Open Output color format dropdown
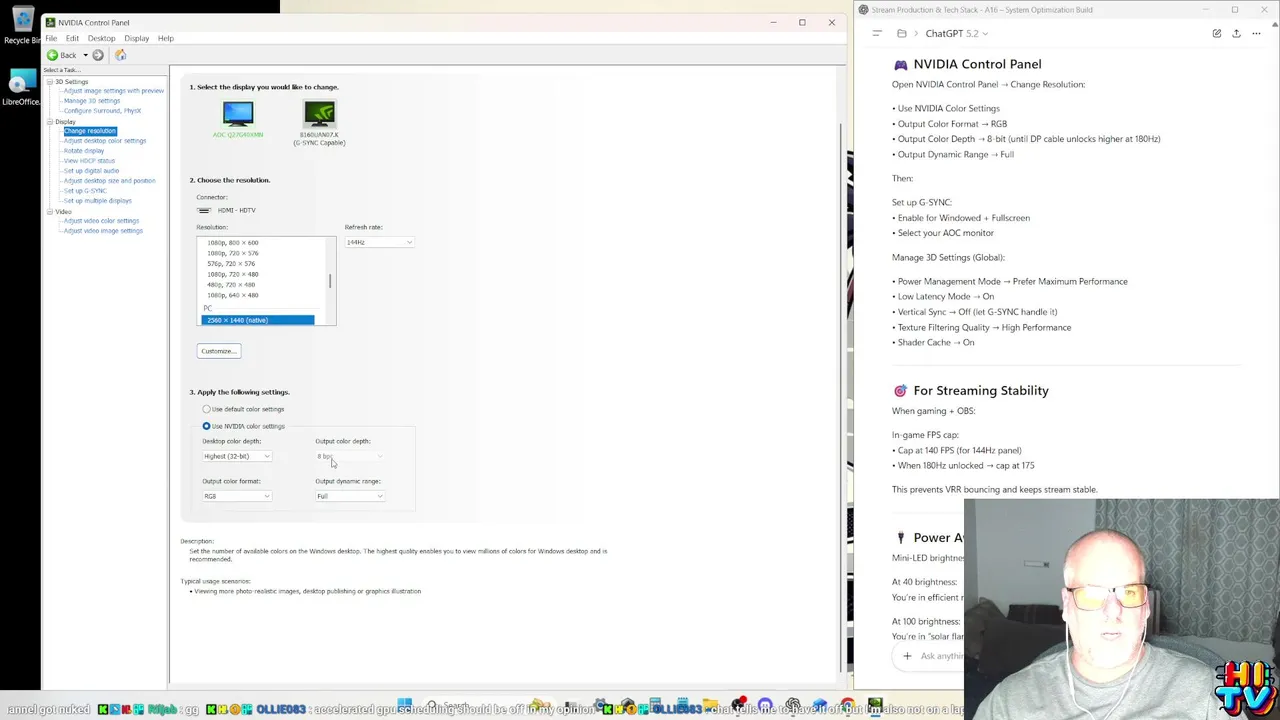1280x720 pixels. [237, 496]
